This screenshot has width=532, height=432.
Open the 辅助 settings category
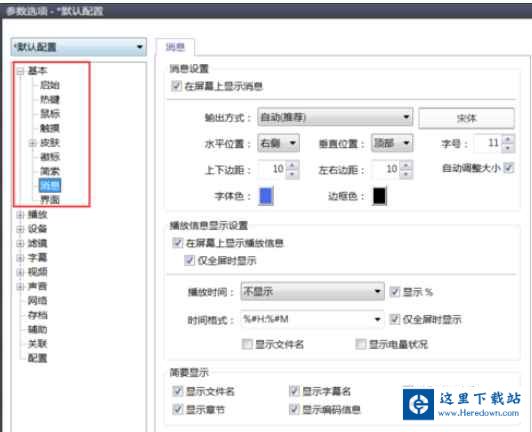click(x=37, y=330)
